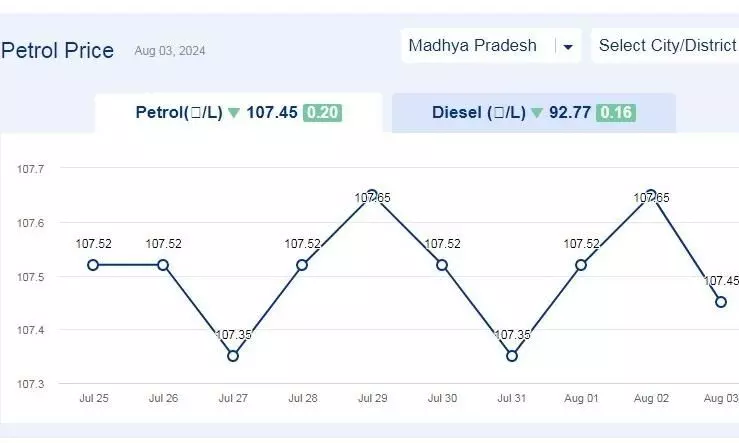Click the green 0.20 petrol change badge
The width and height of the screenshot is (739, 443).
[322, 113]
